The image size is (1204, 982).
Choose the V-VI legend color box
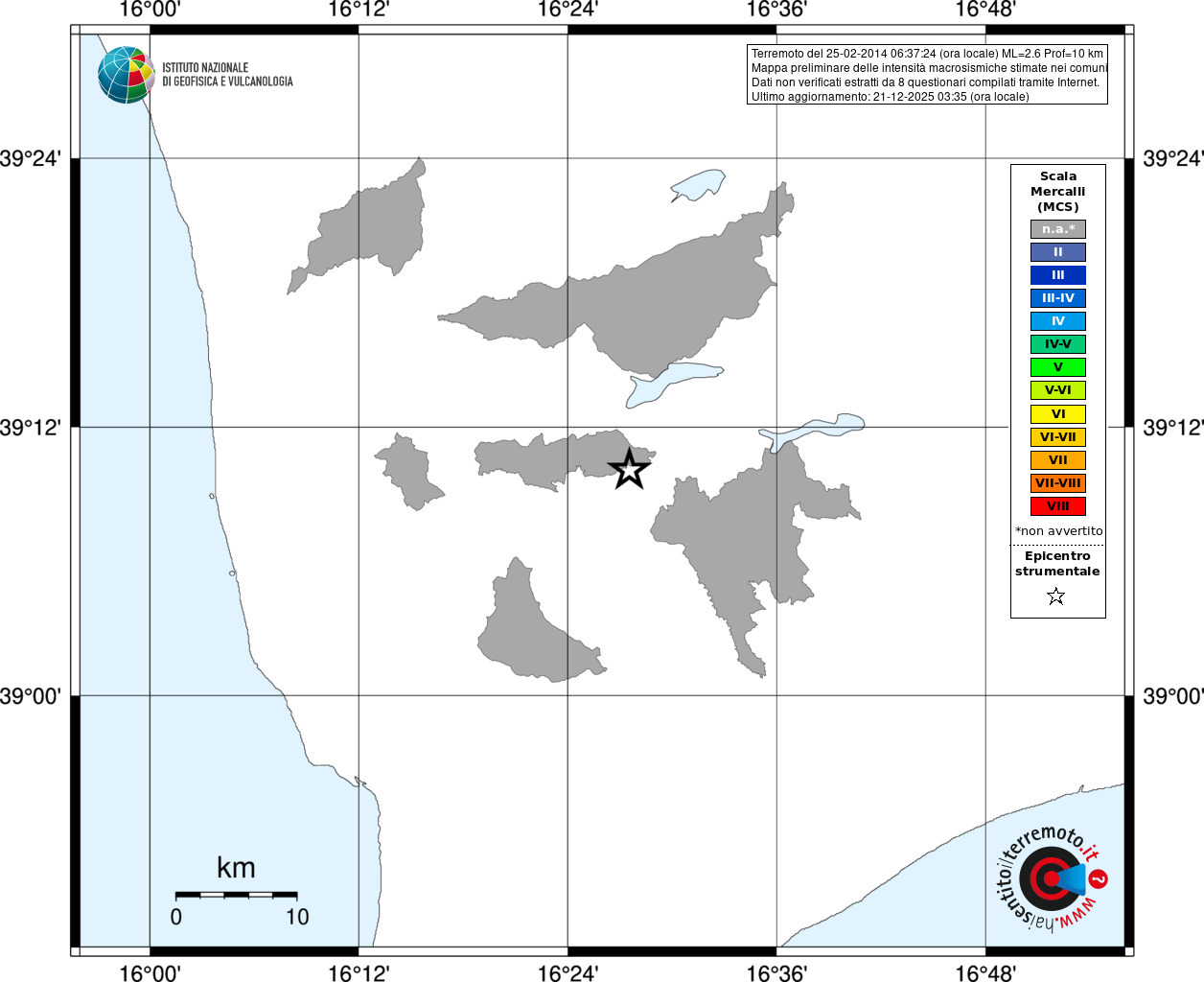pyautogui.click(x=1058, y=390)
